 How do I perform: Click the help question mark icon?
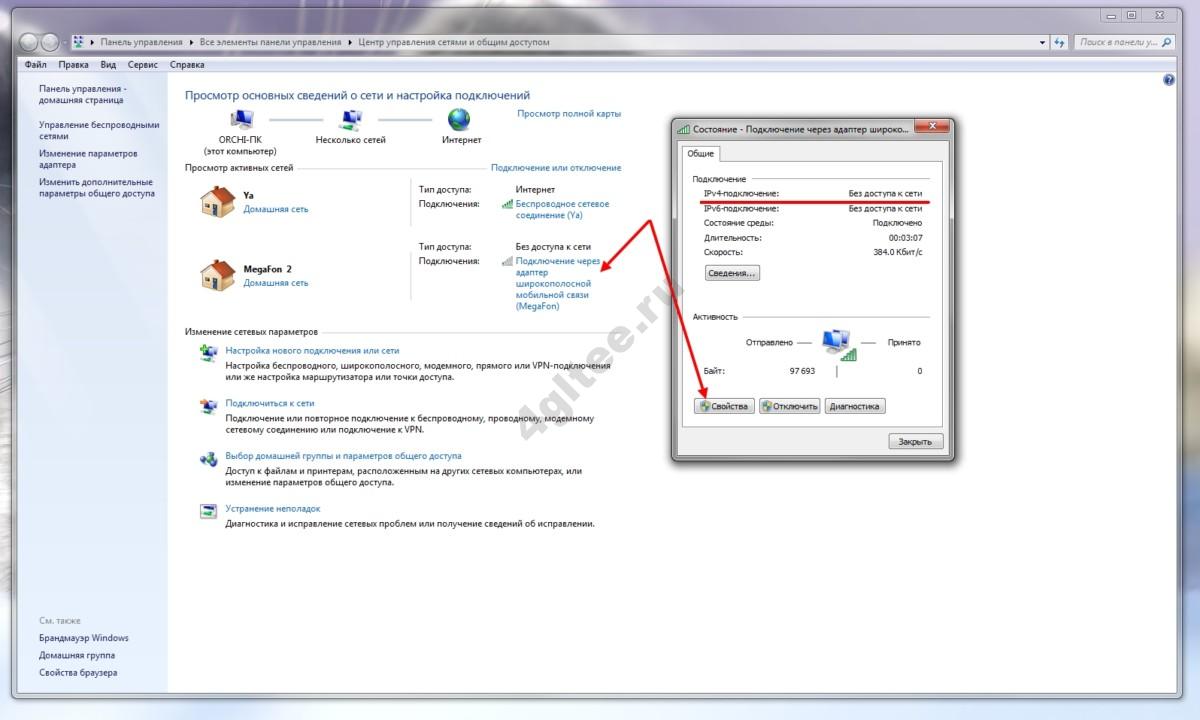pyautogui.click(x=1169, y=80)
